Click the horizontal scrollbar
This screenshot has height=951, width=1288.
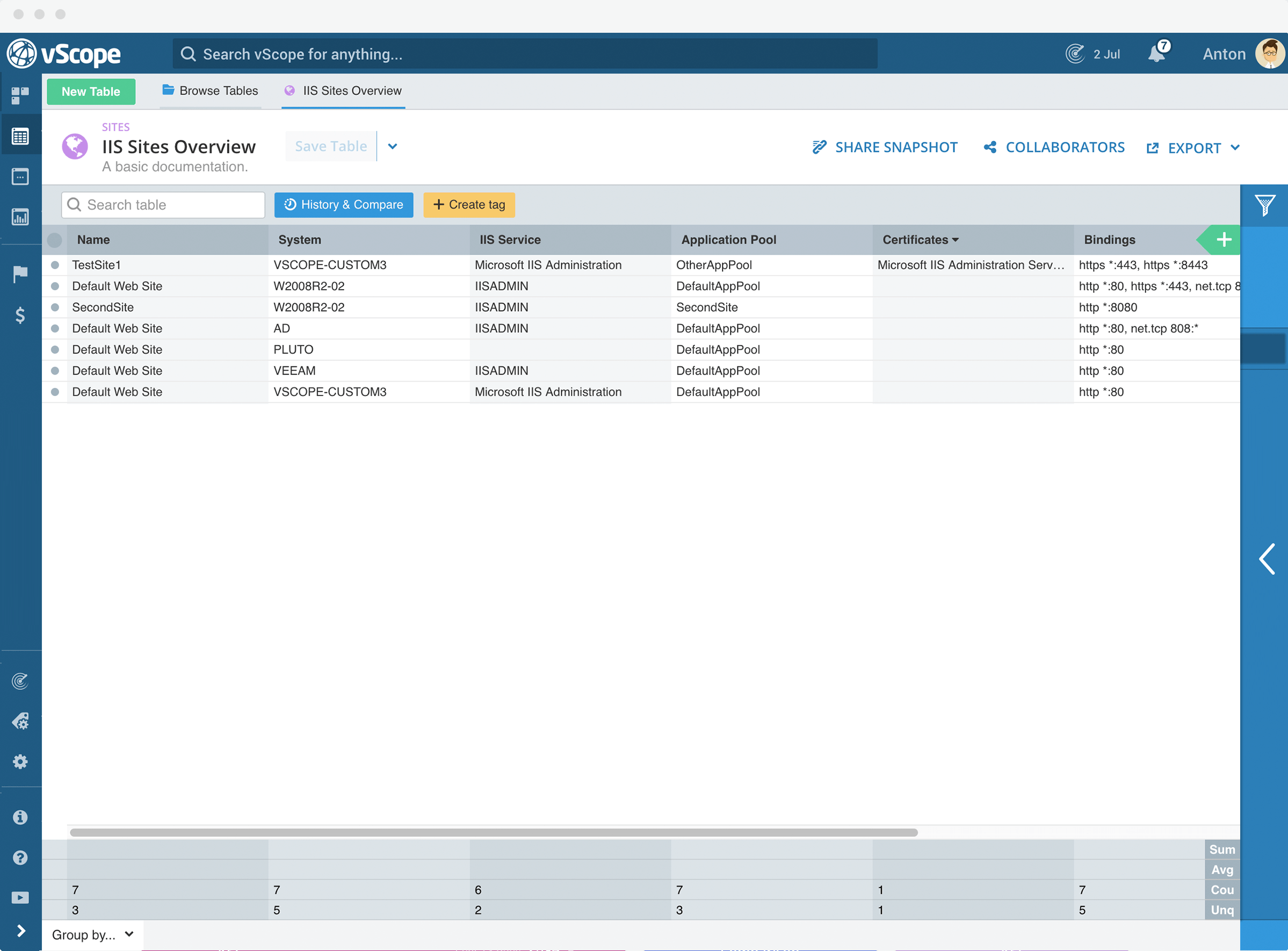coord(493,832)
